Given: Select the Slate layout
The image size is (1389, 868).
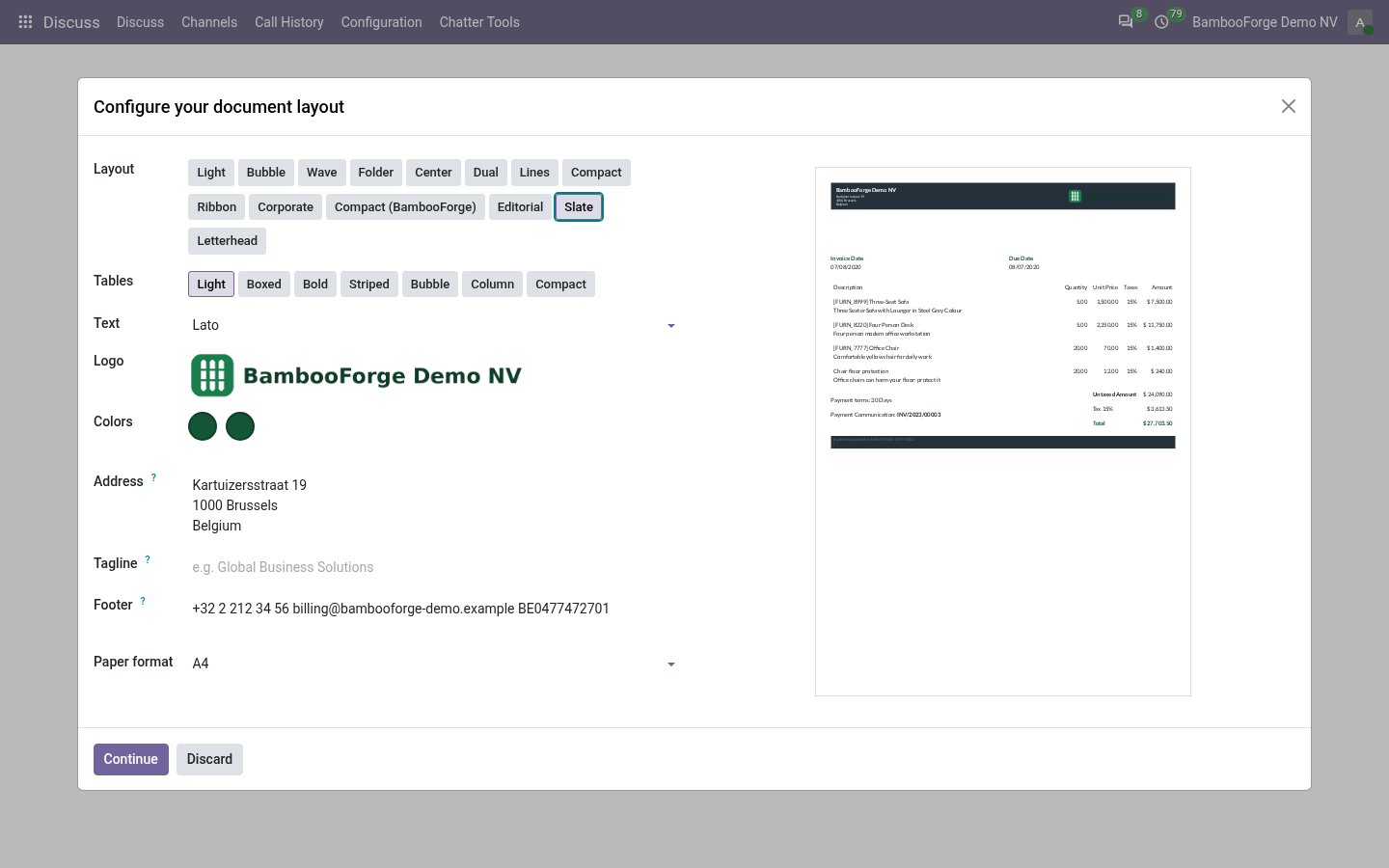Looking at the screenshot, I should pyautogui.click(x=579, y=207).
